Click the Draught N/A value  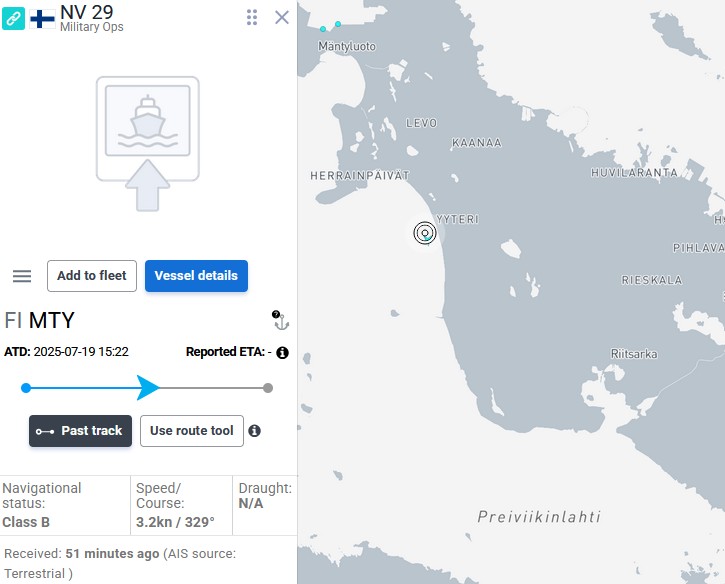(x=251, y=504)
